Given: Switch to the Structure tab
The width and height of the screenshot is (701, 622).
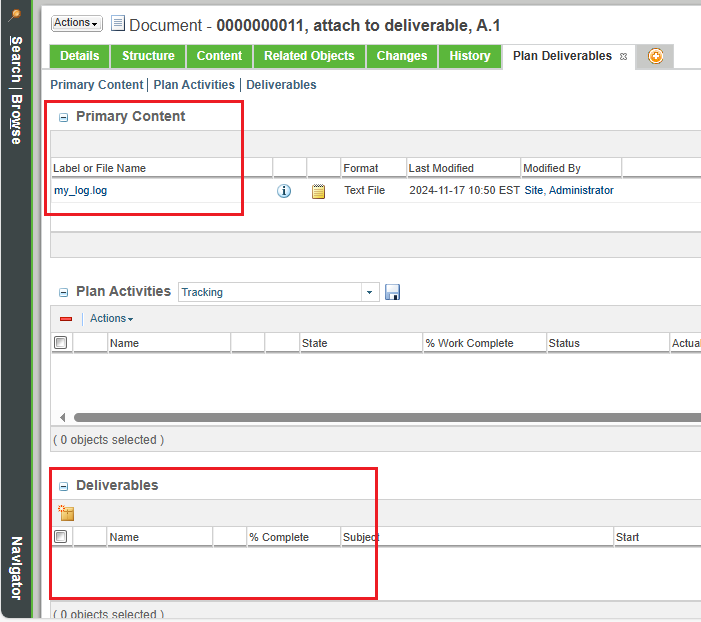Looking at the screenshot, I should (148, 56).
